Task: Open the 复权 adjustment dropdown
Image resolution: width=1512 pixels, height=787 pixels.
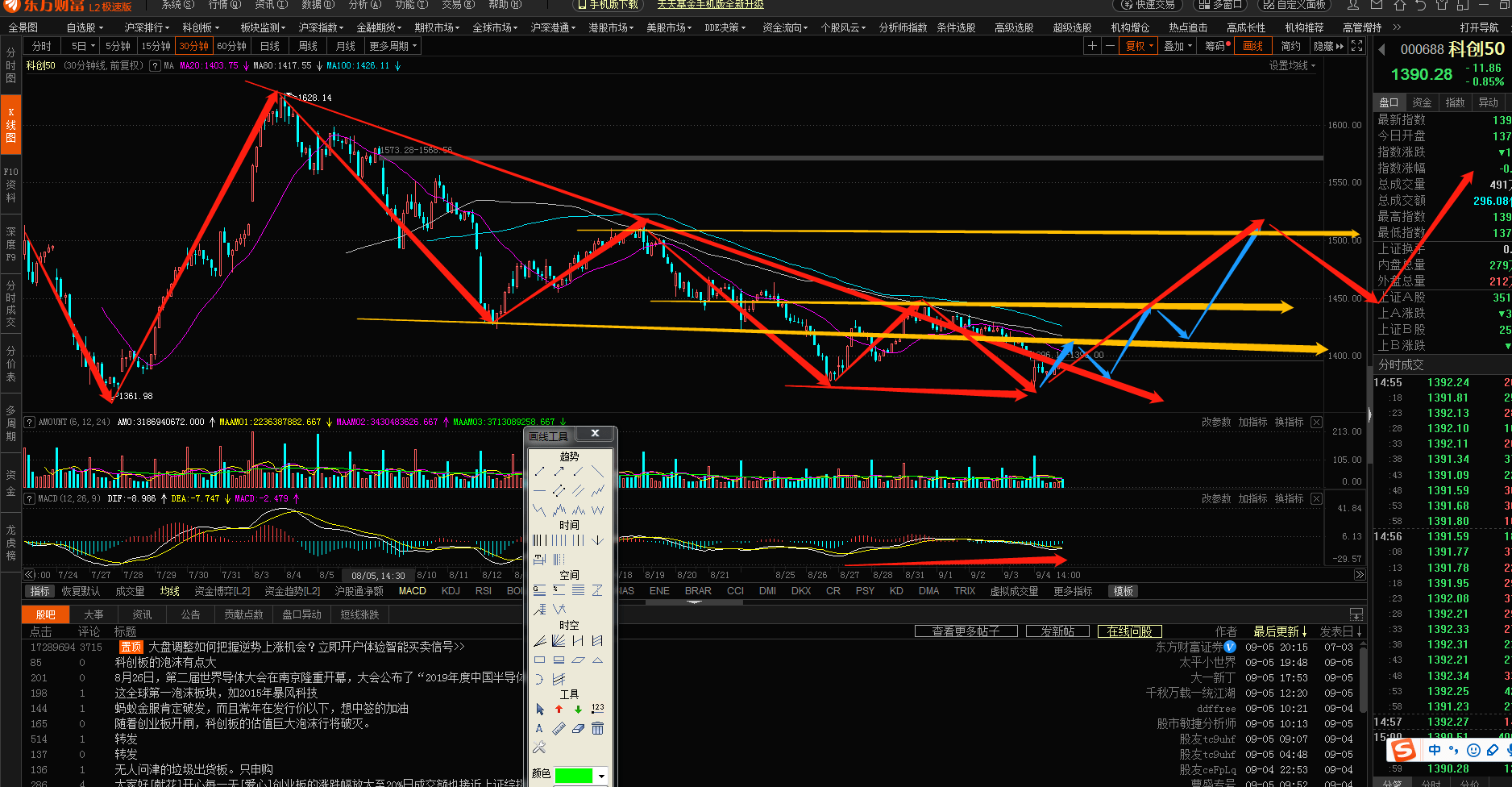Action: pyautogui.click(x=1140, y=46)
